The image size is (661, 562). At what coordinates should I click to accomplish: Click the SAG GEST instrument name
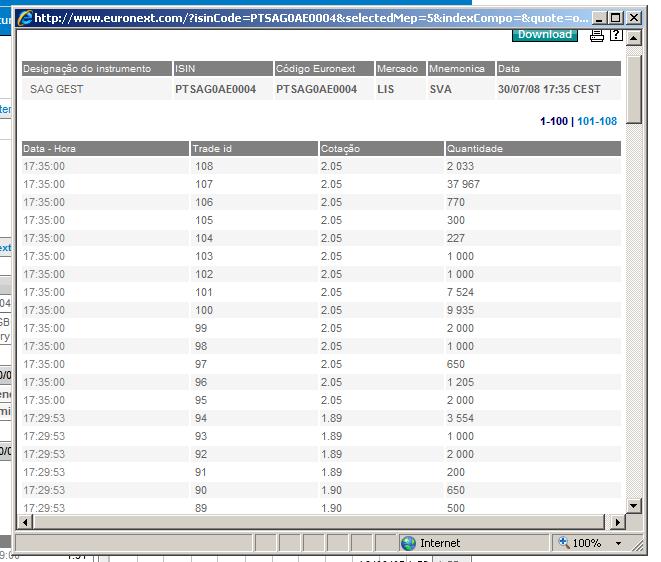click(x=56, y=89)
